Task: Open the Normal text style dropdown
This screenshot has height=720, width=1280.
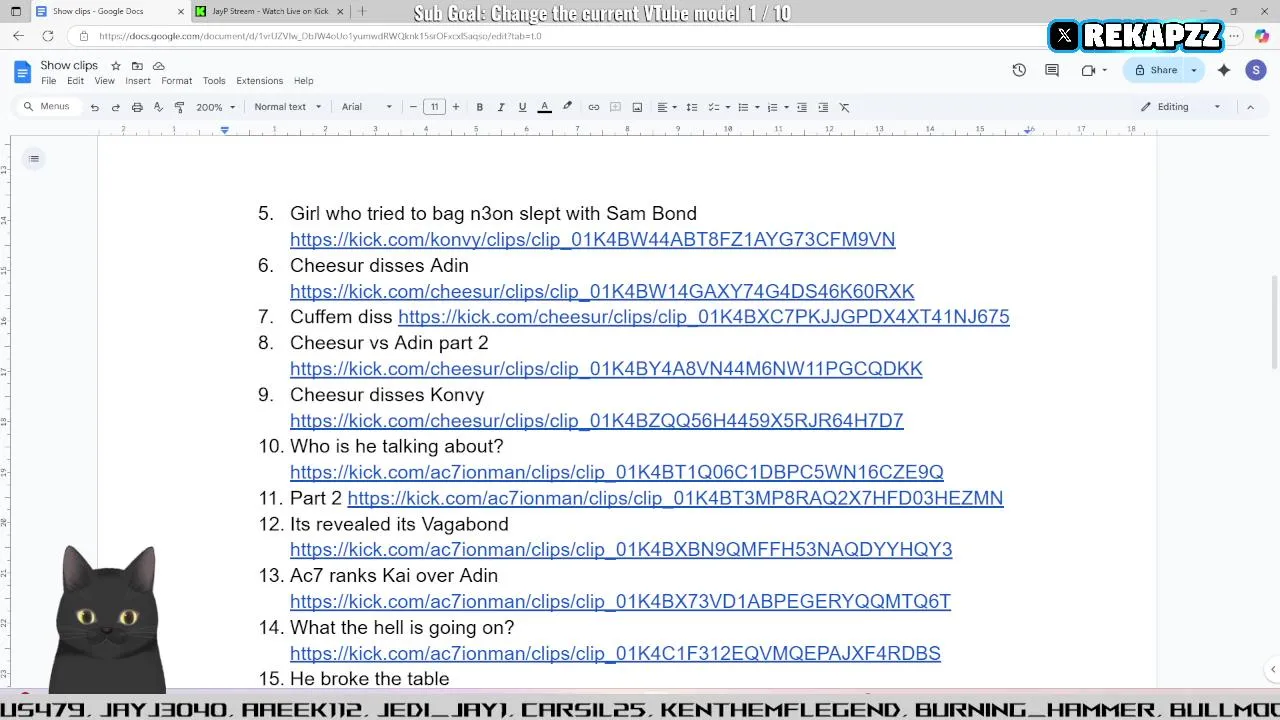Action: click(288, 107)
